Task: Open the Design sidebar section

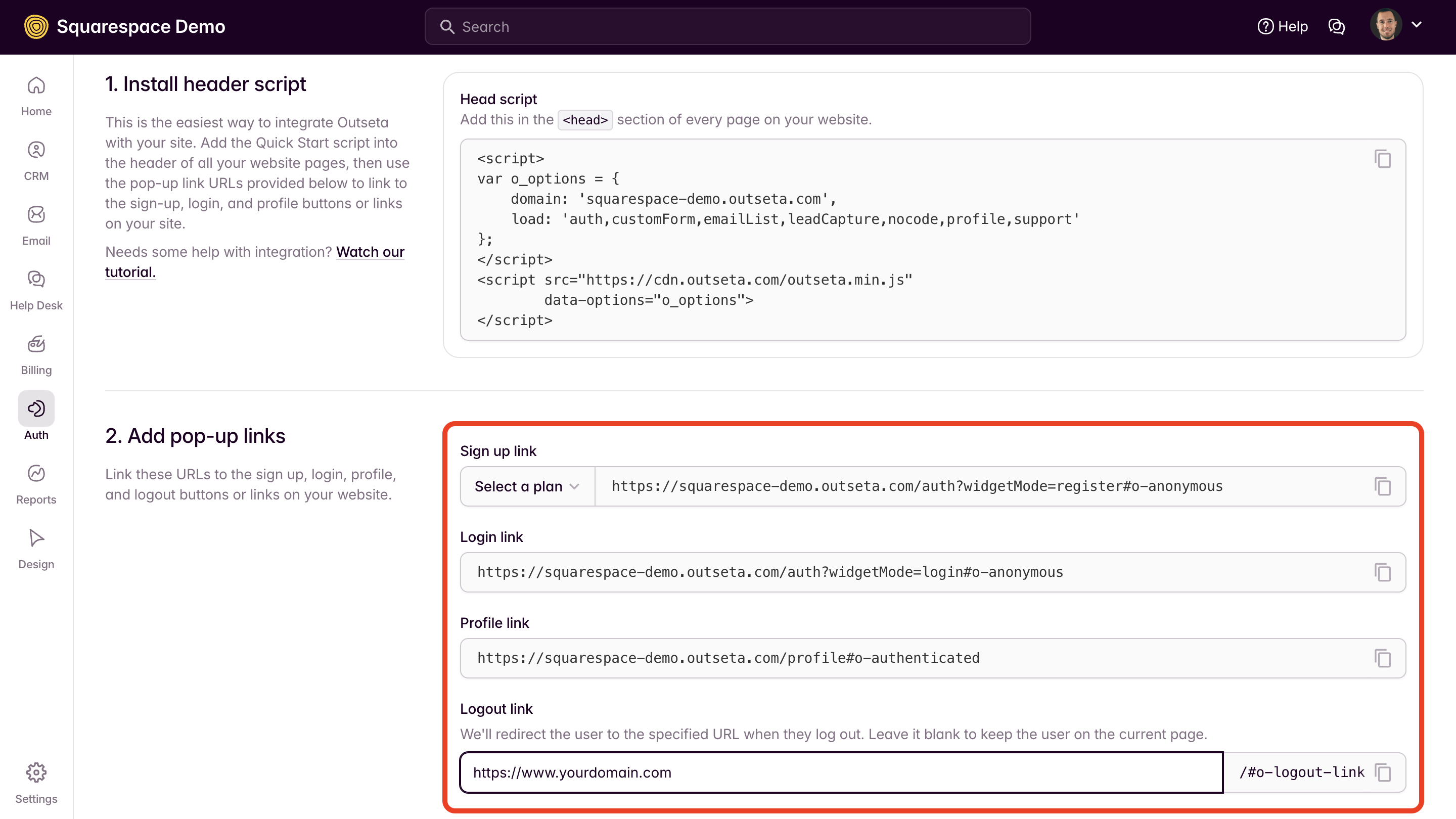Action: point(36,549)
